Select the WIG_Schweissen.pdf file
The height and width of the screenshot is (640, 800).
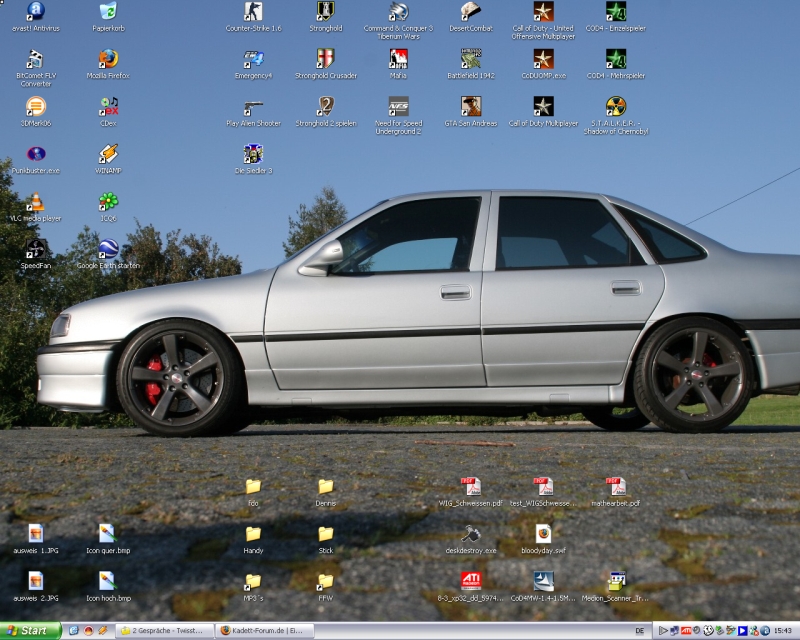pyautogui.click(x=470, y=487)
